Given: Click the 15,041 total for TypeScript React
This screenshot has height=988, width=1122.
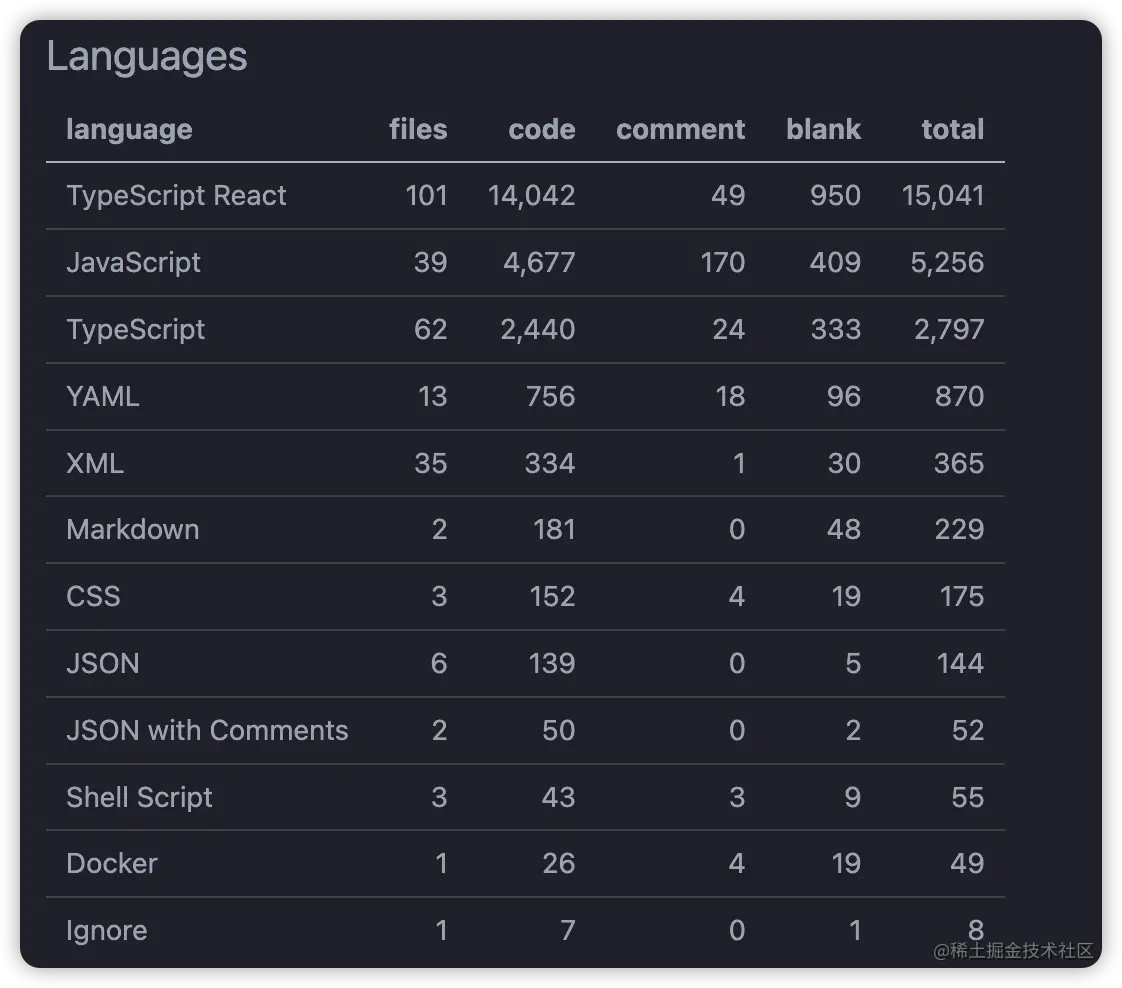Looking at the screenshot, I should pyautogui.click(x=942, y=195).
